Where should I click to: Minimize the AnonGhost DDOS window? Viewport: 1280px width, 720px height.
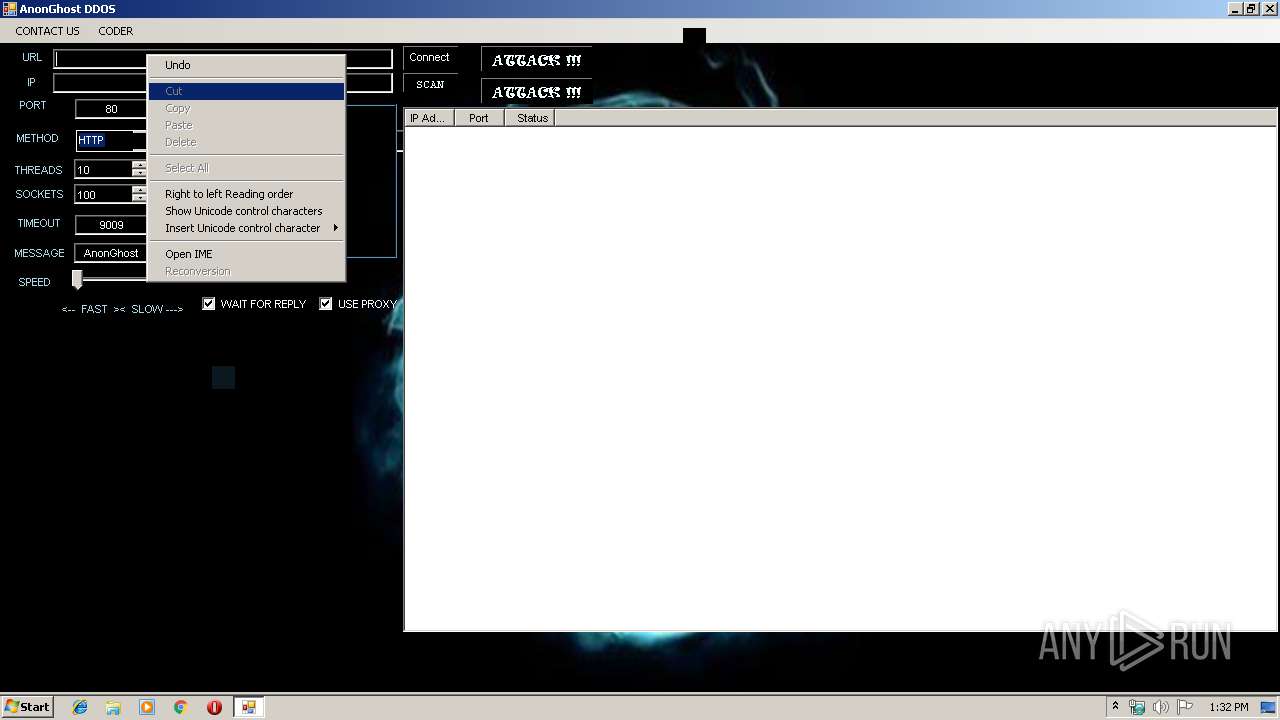(1235, 9)
